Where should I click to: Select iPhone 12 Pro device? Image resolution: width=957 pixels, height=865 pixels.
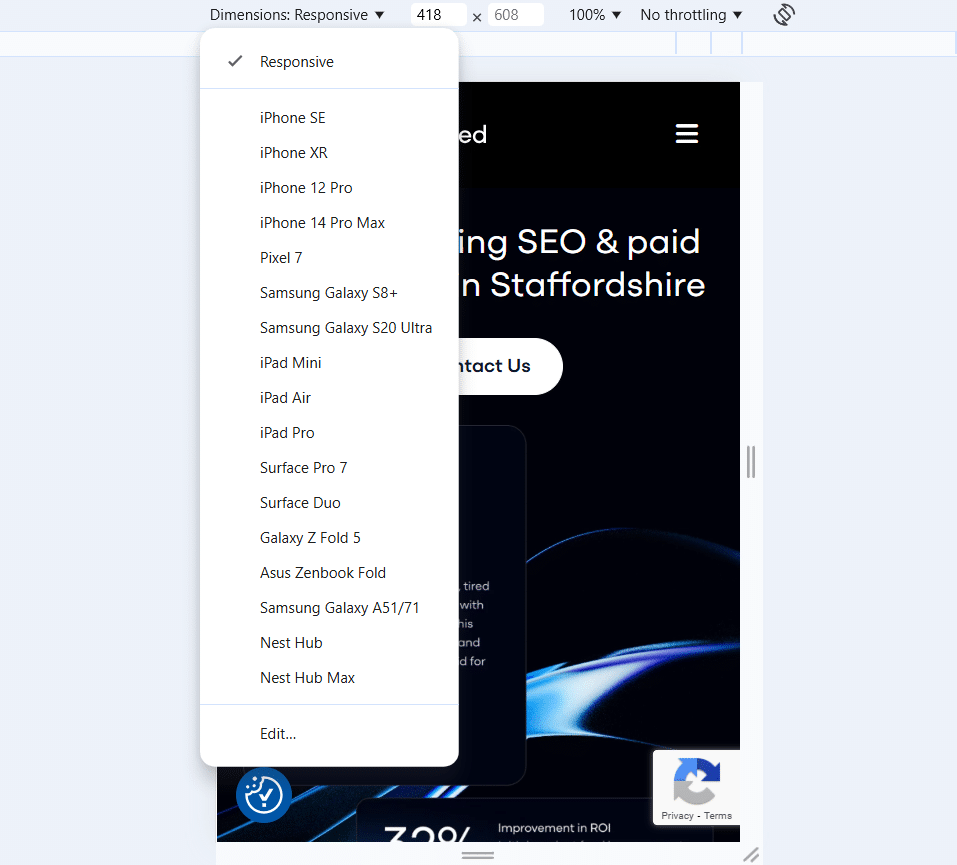(x=329, y=188)
